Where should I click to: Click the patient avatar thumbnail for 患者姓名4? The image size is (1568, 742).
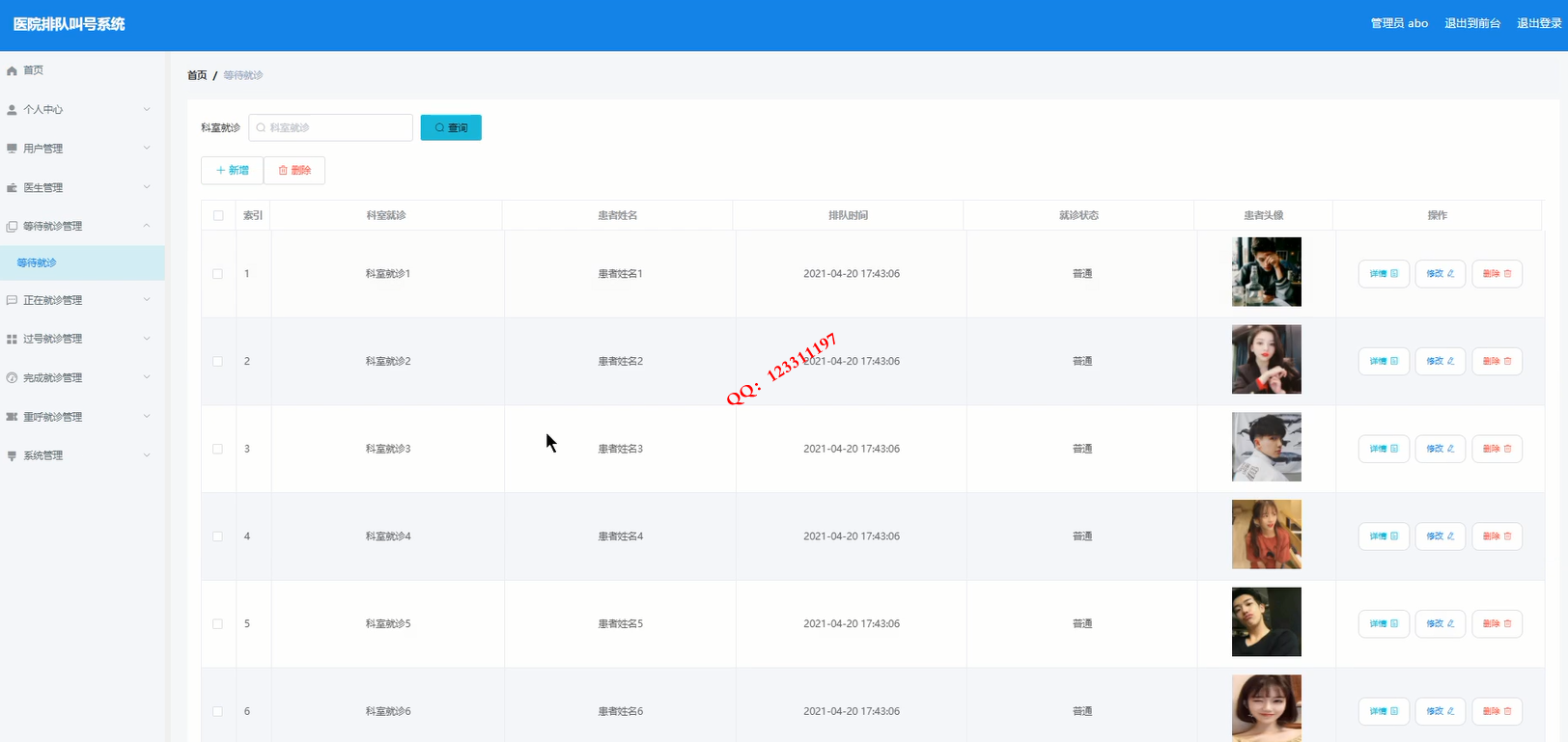1267,535
